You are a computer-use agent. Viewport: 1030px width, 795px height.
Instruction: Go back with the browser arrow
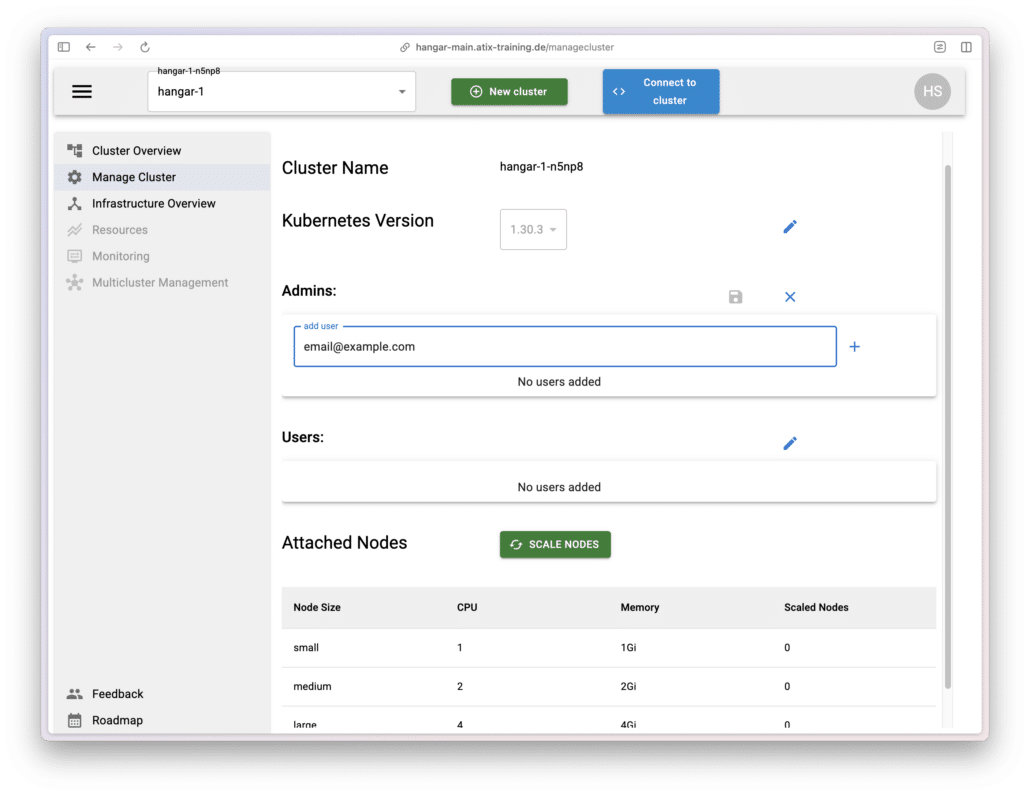coord(91,47)
